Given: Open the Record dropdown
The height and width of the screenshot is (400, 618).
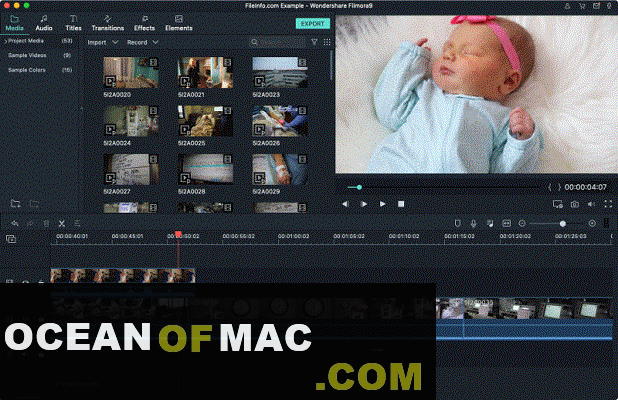Looking at the screenshot, I should pos(142,42).
